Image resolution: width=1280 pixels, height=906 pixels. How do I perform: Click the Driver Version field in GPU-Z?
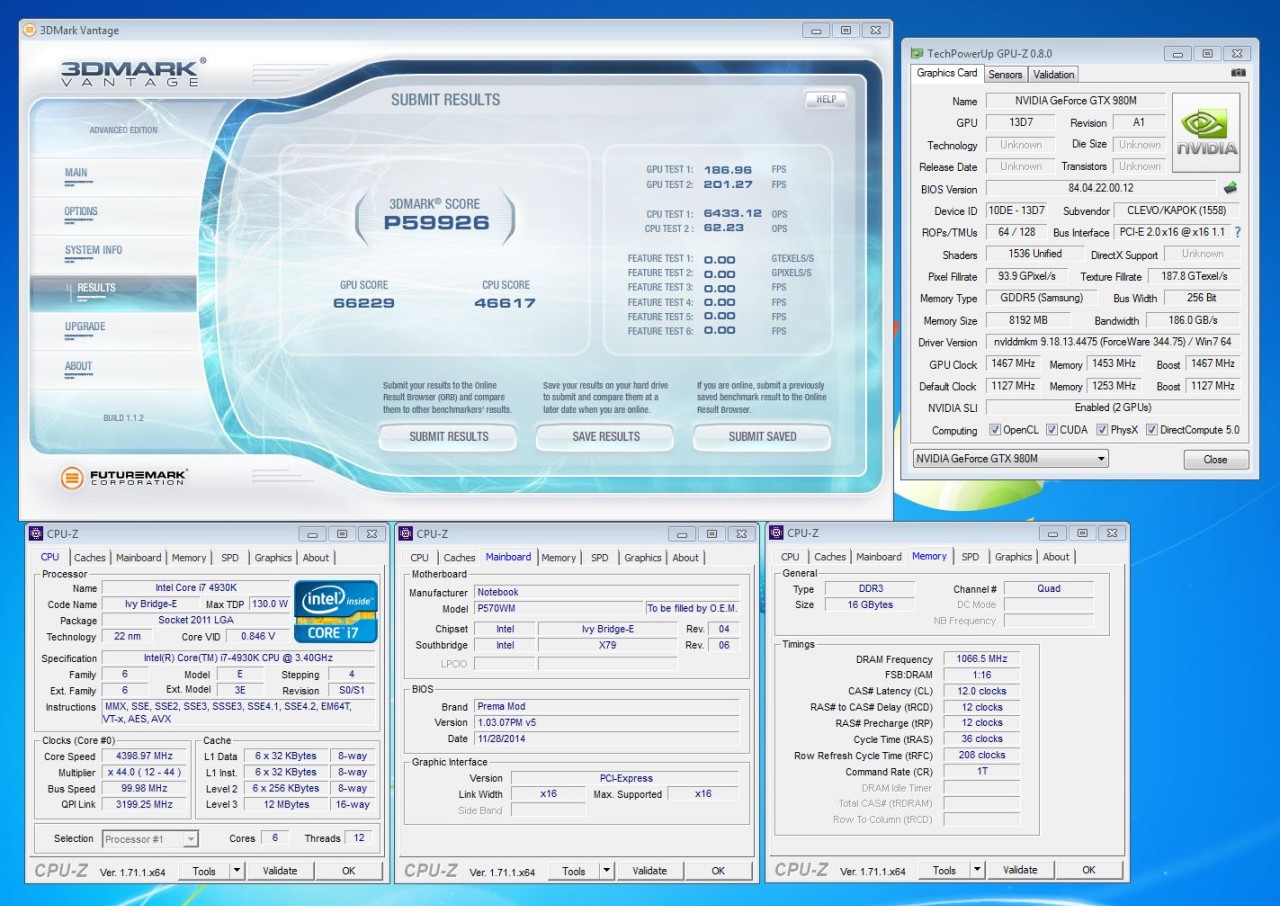(1113, 342)
